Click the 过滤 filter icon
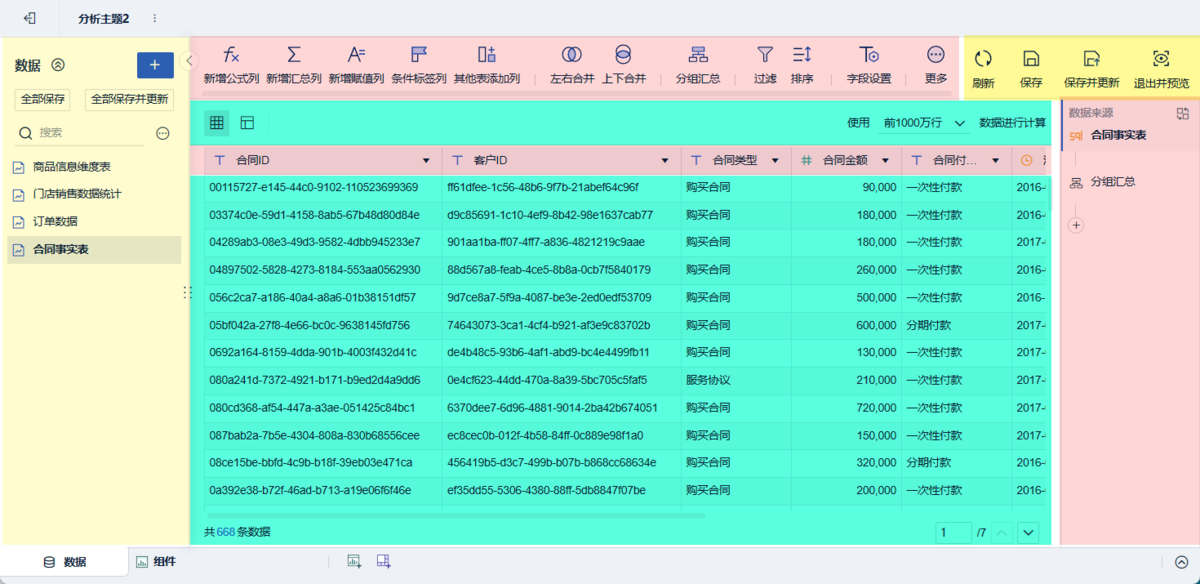Image resolution: width=1200 pixels, height=584 pixels. (765, 55)
